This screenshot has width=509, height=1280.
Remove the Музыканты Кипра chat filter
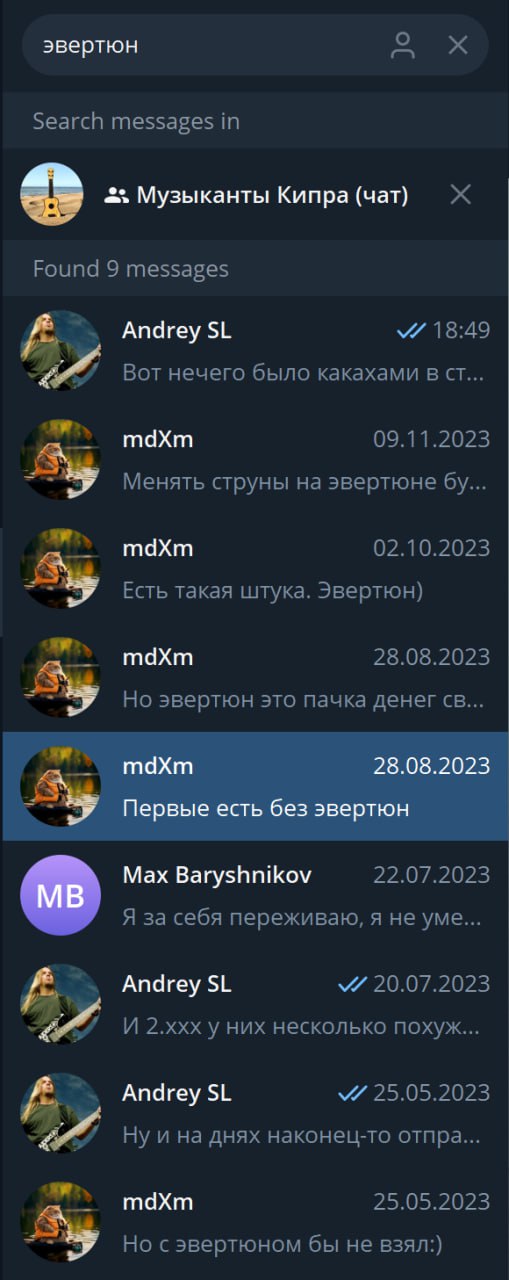point(460,194)
